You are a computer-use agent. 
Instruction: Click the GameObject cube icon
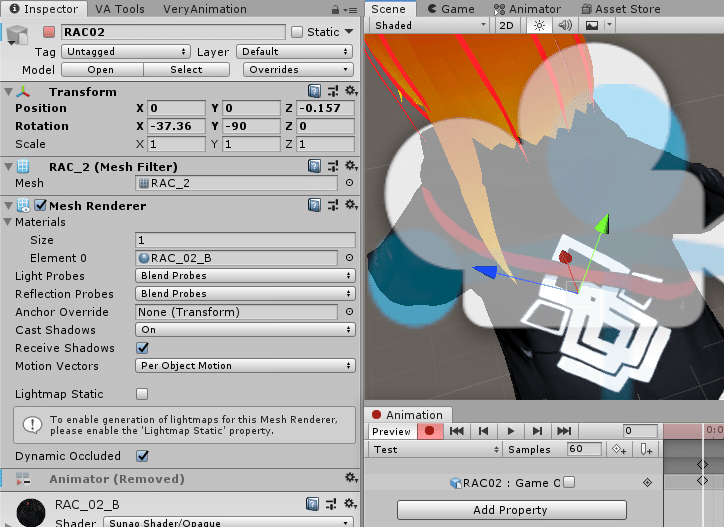click(17, 35)
